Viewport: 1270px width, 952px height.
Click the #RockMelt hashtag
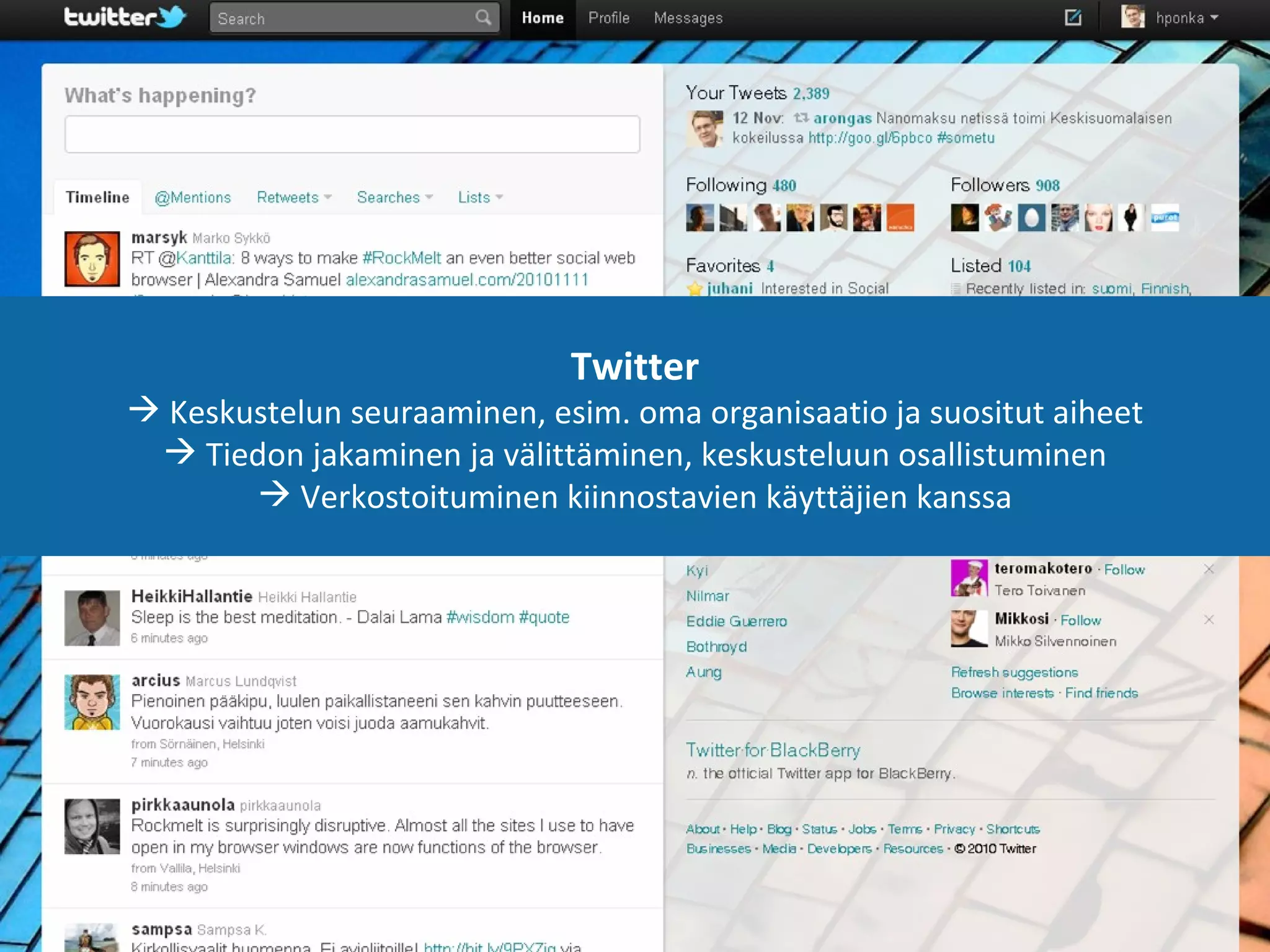pyautogui.click(x=401, y=258)
